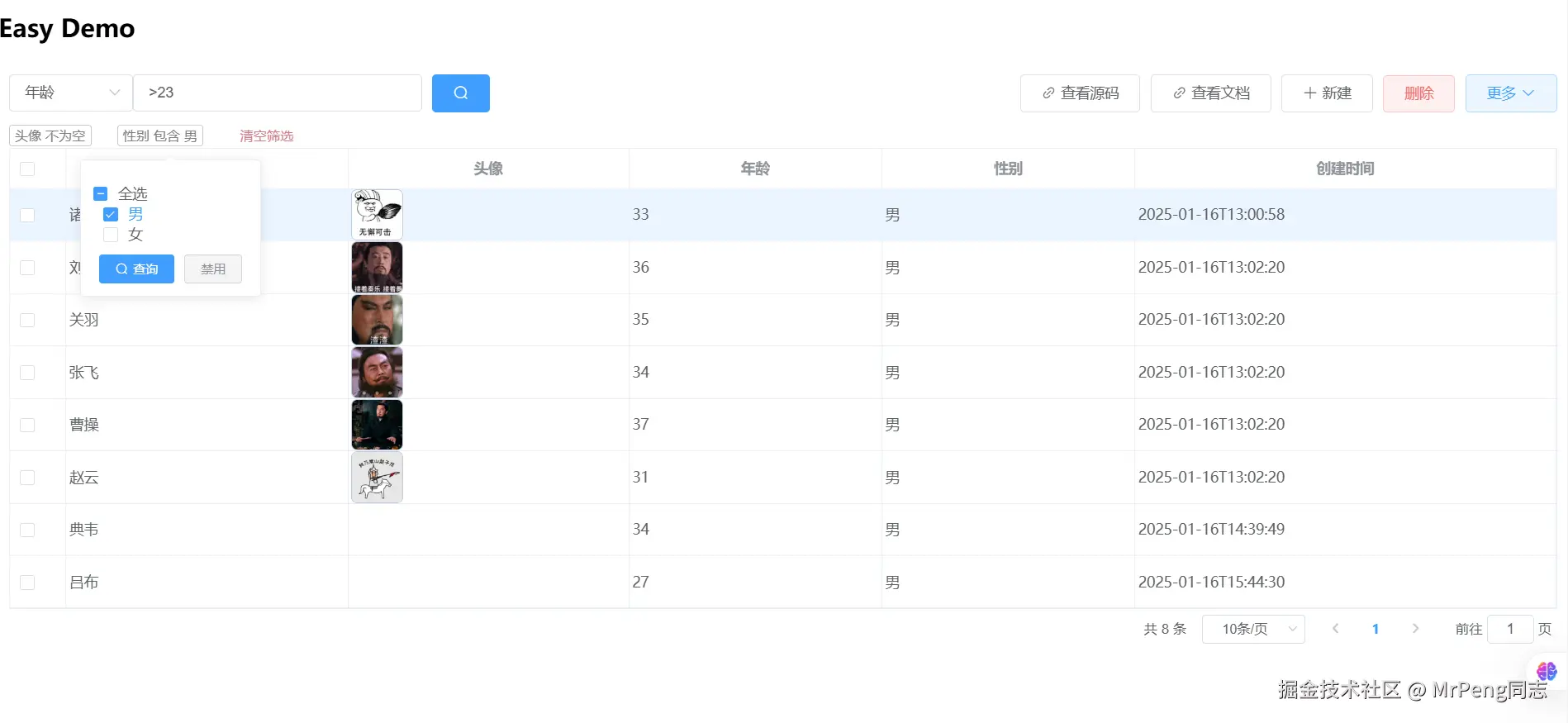The width and height of the screenshot is (1568, 723).
Task: Toggle the select-all header checkbox
Action: coord(27,169)
